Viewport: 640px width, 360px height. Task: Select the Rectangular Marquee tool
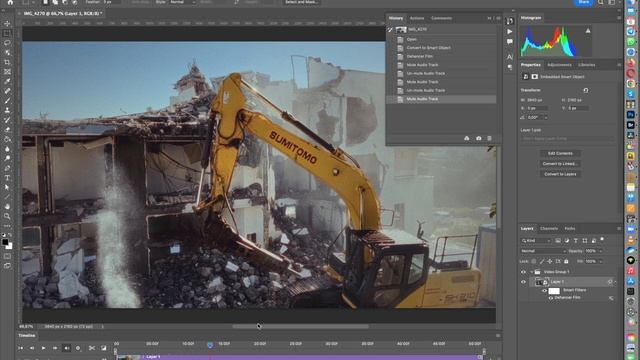coord(7,33)
